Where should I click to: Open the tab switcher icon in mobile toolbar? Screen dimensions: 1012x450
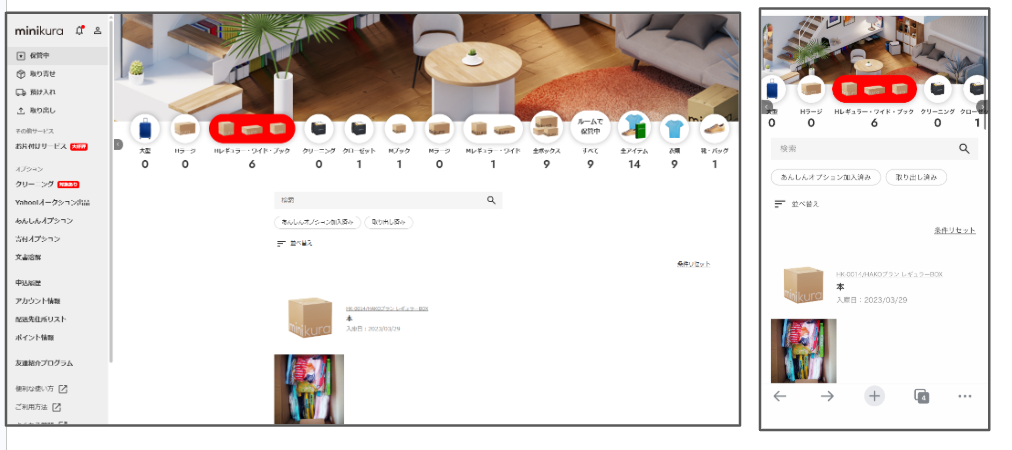[x=921, y=396]
